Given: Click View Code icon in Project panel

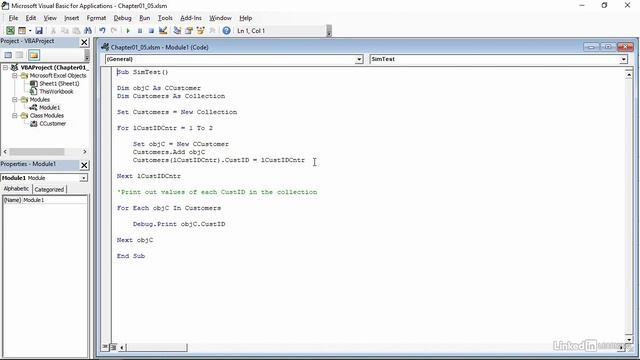Looking at the screenshot, I should pyautogui.click(x=8, y=55).
